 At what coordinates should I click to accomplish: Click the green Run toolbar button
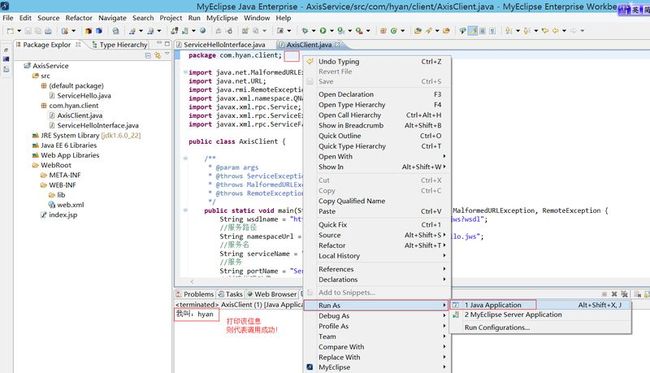pyautogui.click(x=323, y=31)
